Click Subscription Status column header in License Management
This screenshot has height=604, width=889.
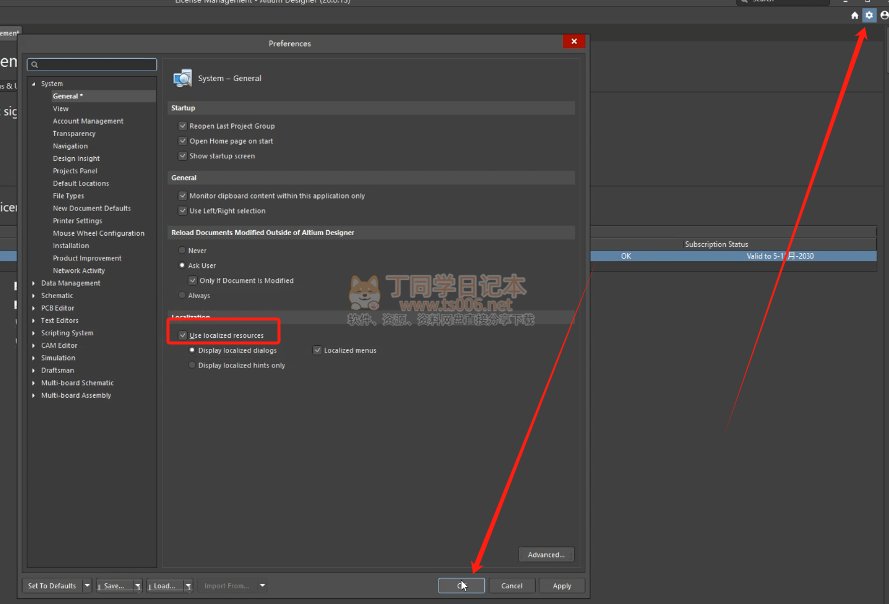click(x=716, y=244)
